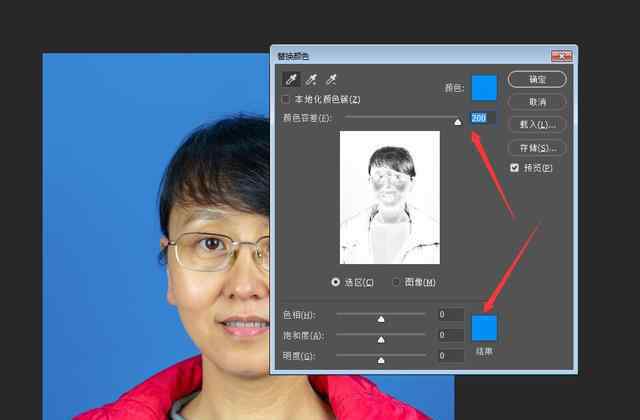Image resolution: width=640 pixels, height=420 pixels.
Task: Choose the 图像 radio button
Action: click(397, 282)
